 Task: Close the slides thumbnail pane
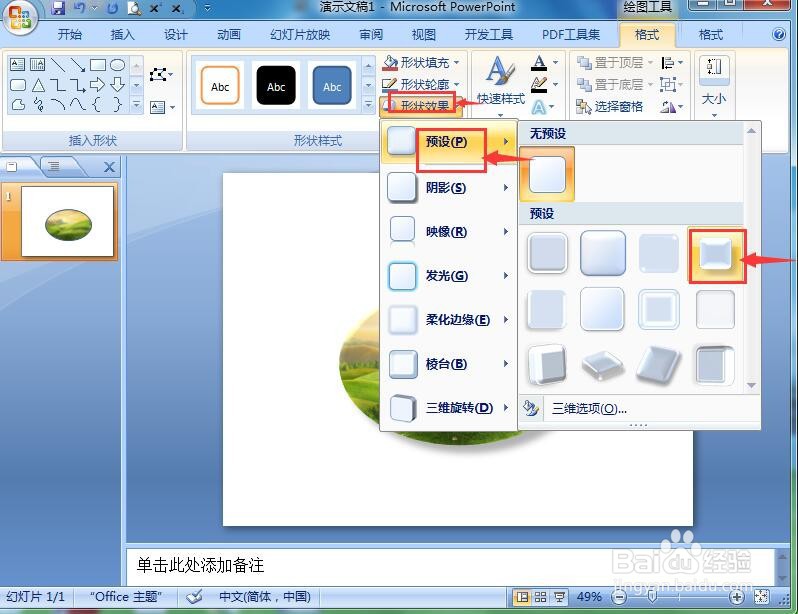coord(109,166)
